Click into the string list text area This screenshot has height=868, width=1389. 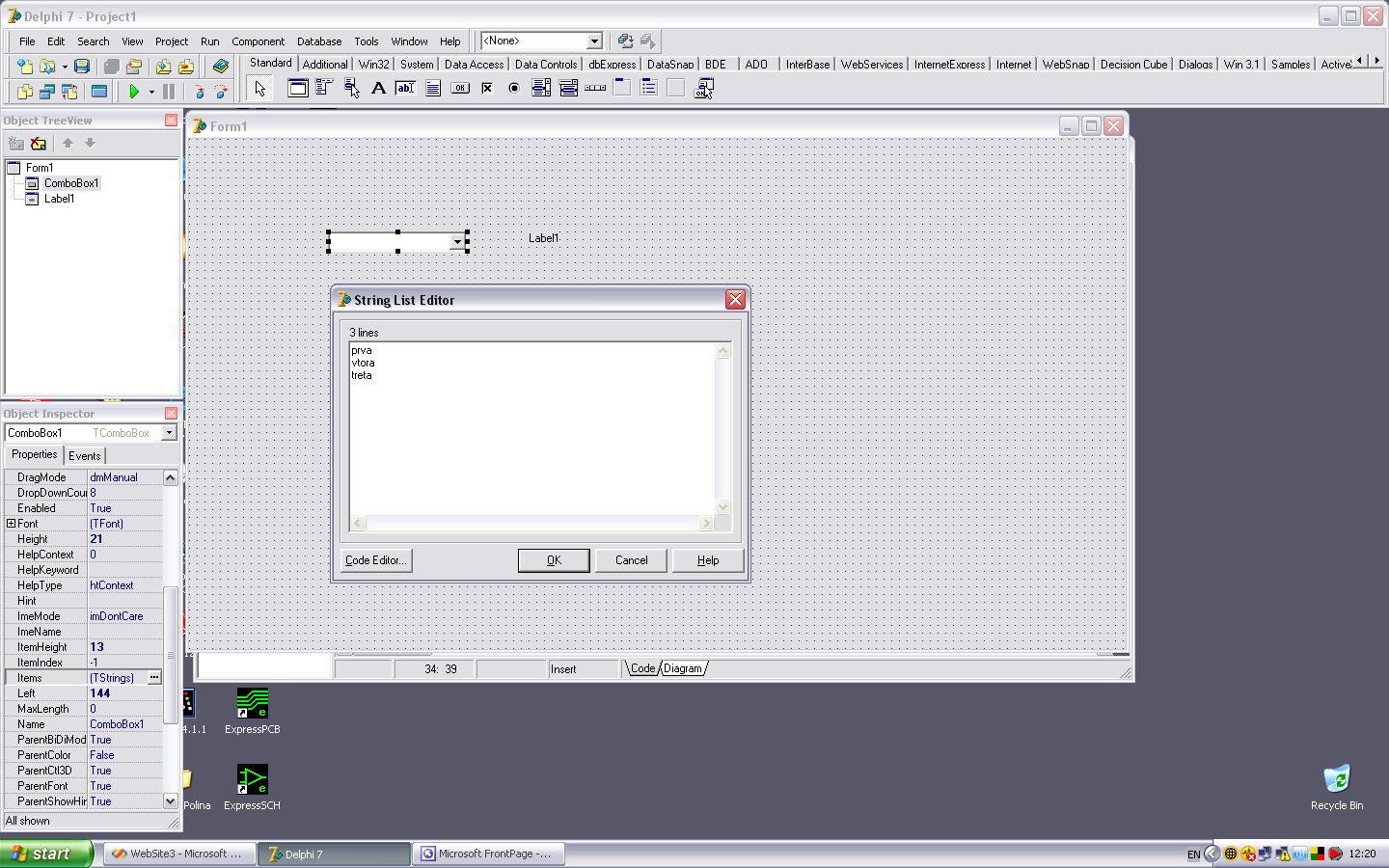(532, 429)
